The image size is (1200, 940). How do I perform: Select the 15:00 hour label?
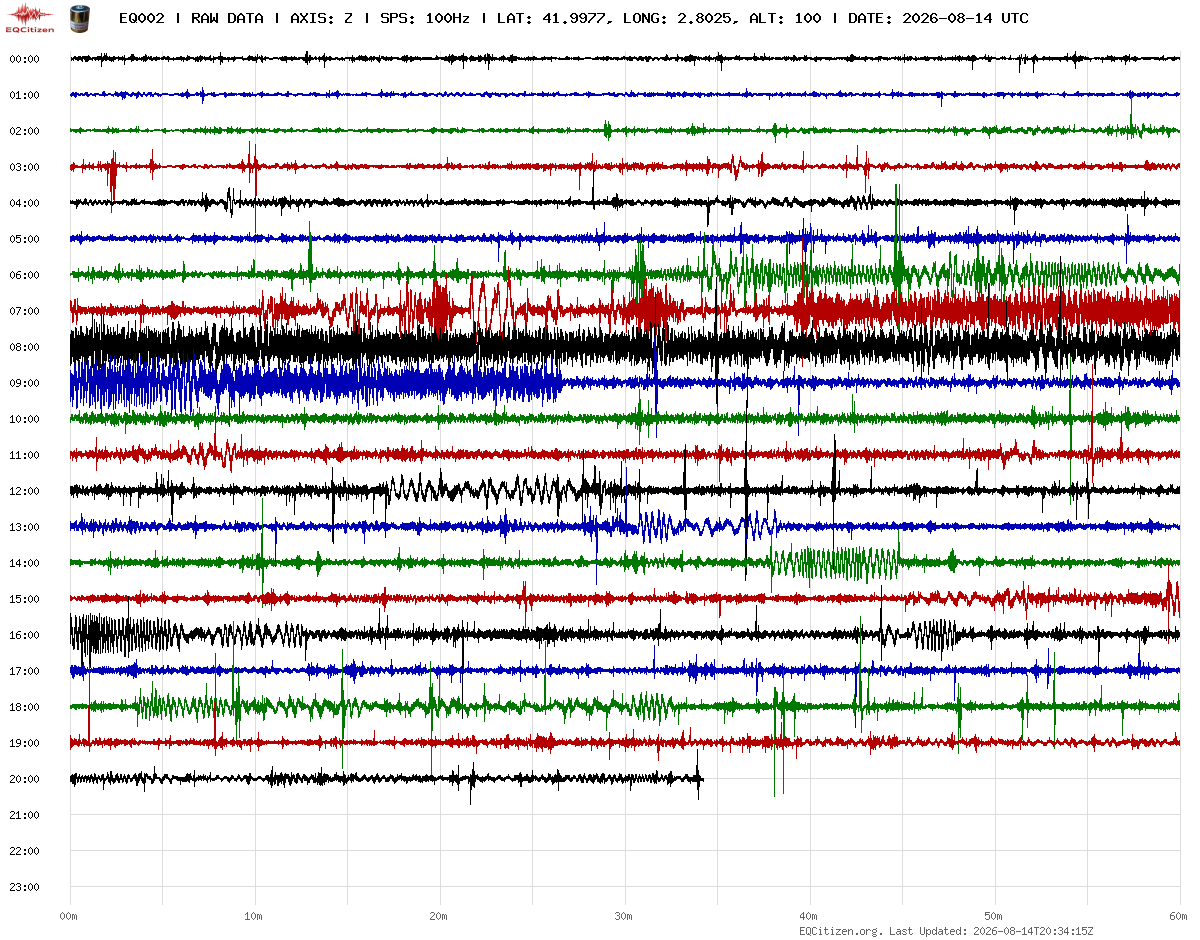24,599
